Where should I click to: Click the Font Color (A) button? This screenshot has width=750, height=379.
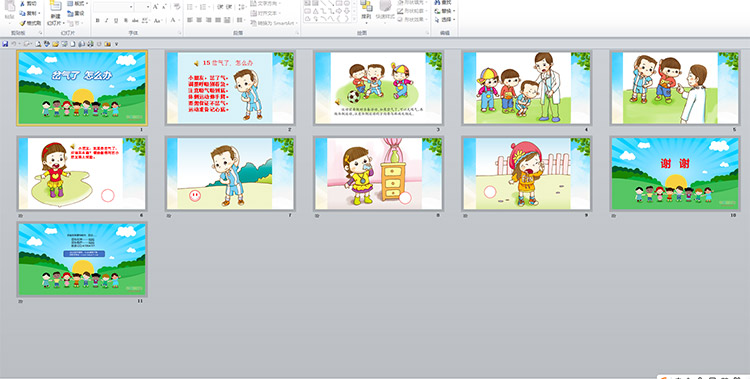click(x=173, y=20)
